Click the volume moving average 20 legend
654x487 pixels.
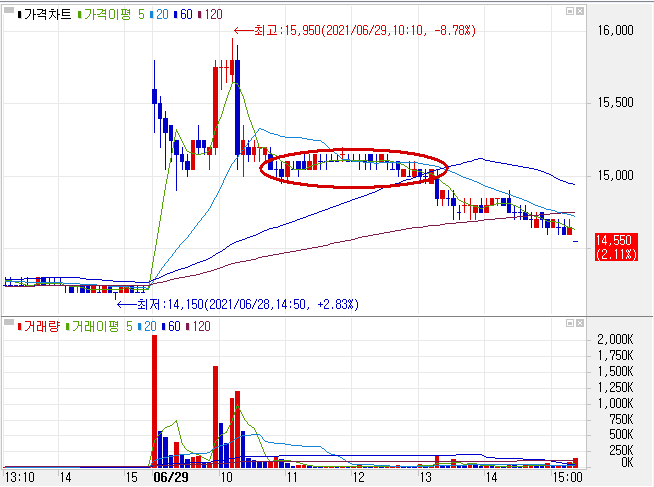[147, 326]
